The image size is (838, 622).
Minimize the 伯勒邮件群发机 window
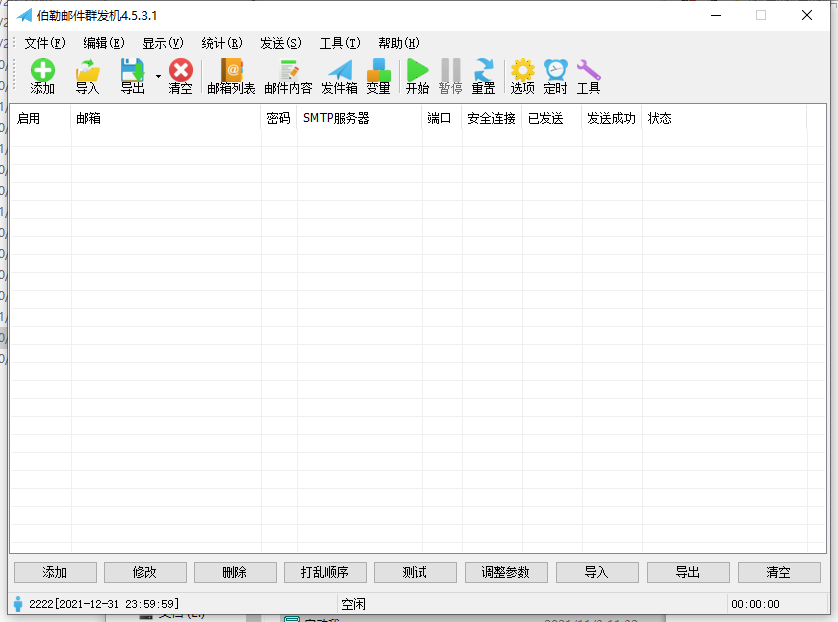point(716,15)
